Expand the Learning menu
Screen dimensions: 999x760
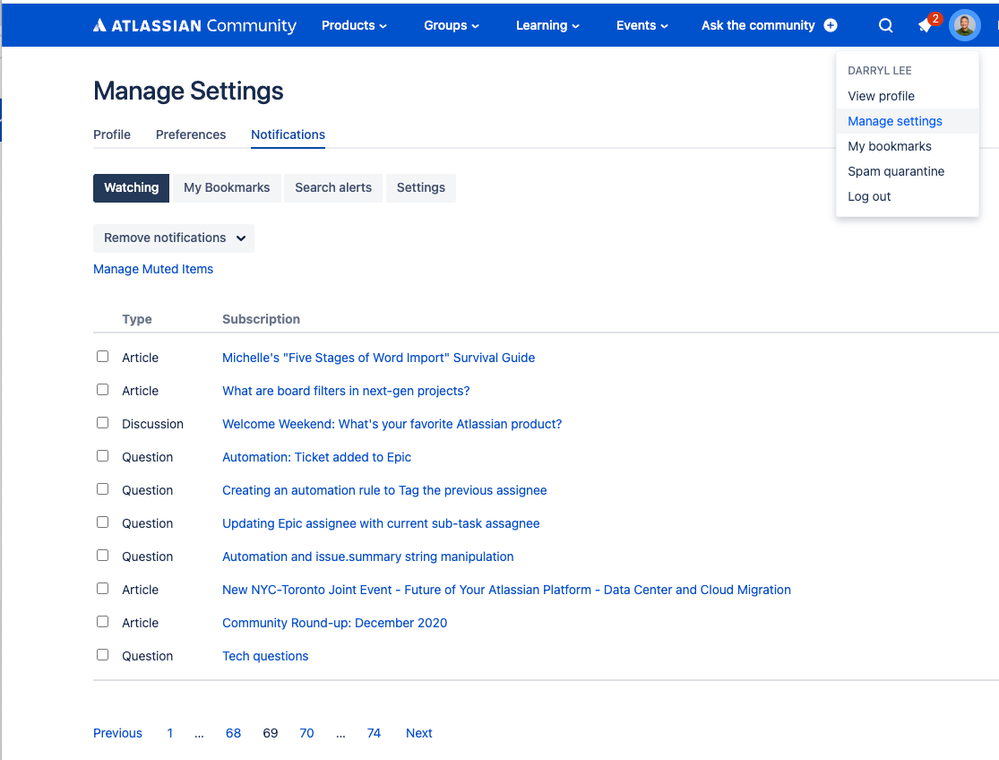(547, 25)
